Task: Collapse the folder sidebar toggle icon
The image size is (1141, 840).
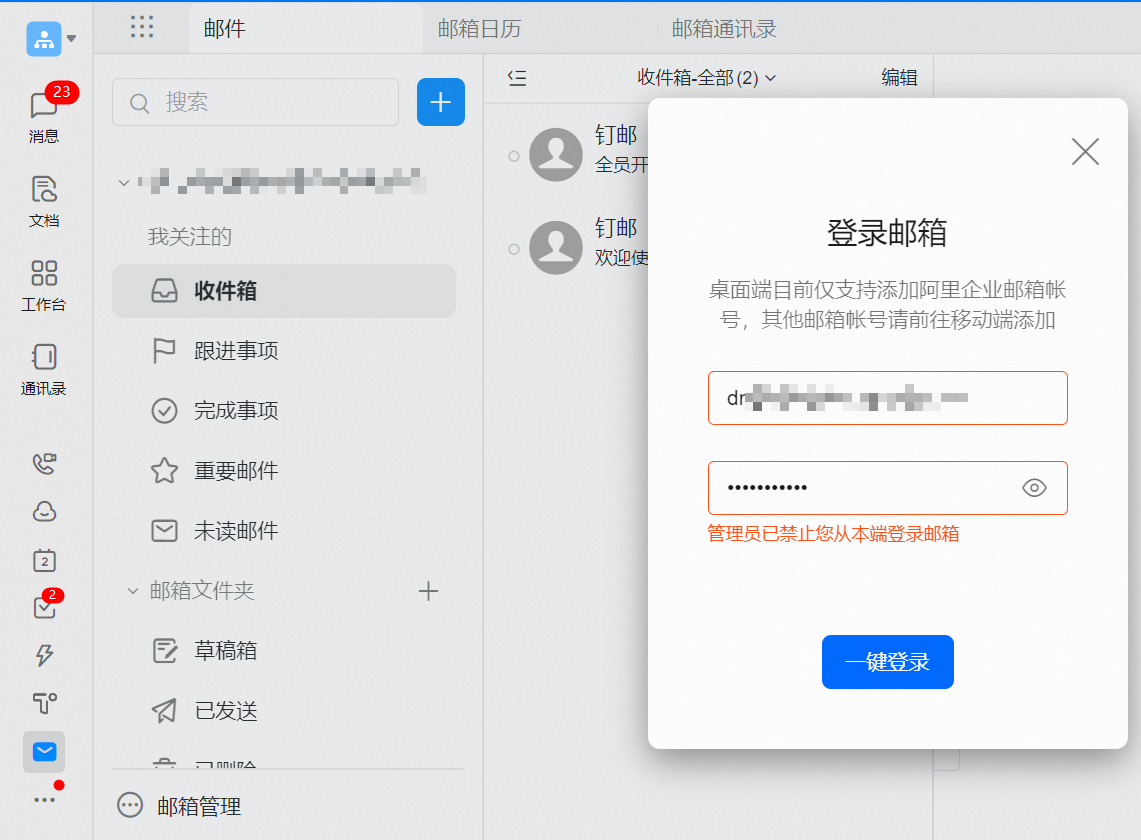Action: click(x=517, y=78)
